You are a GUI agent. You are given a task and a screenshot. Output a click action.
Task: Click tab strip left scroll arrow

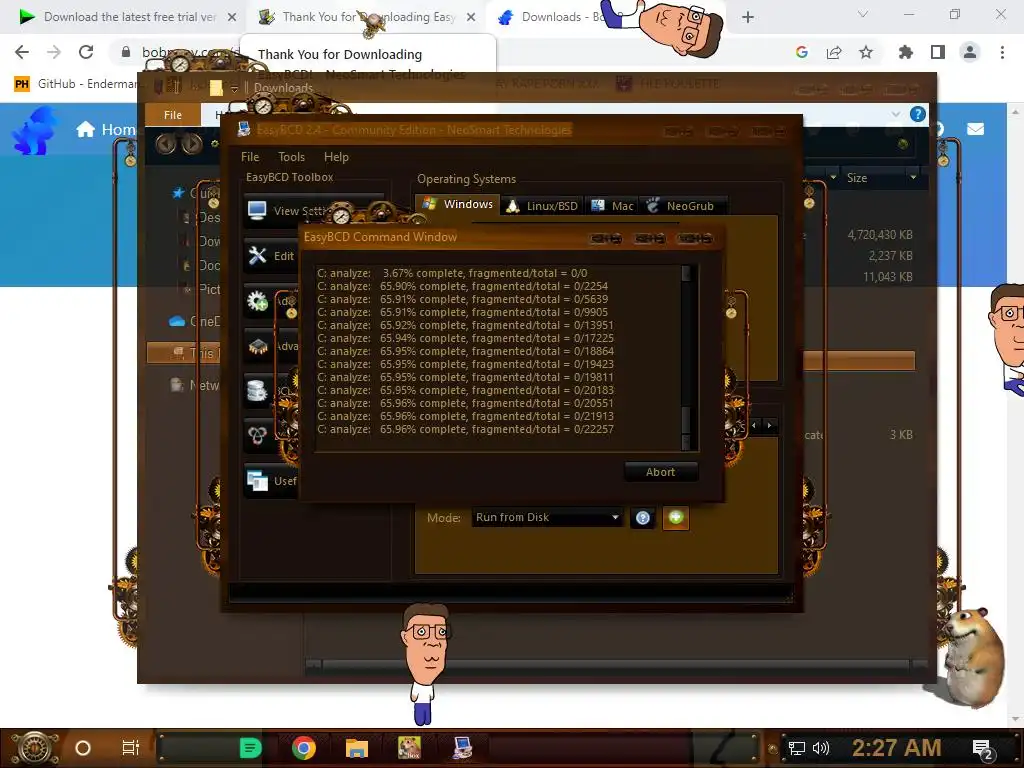(x=754, y=425)
